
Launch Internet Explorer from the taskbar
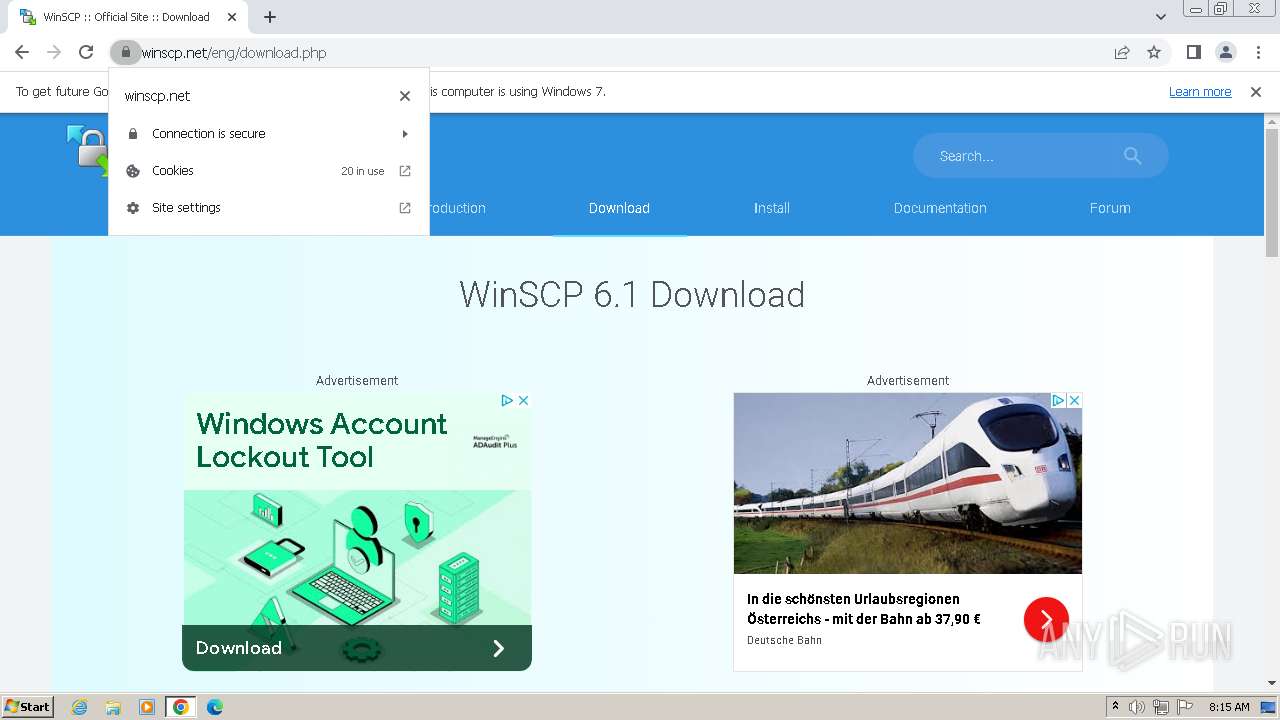click(80, 707)
